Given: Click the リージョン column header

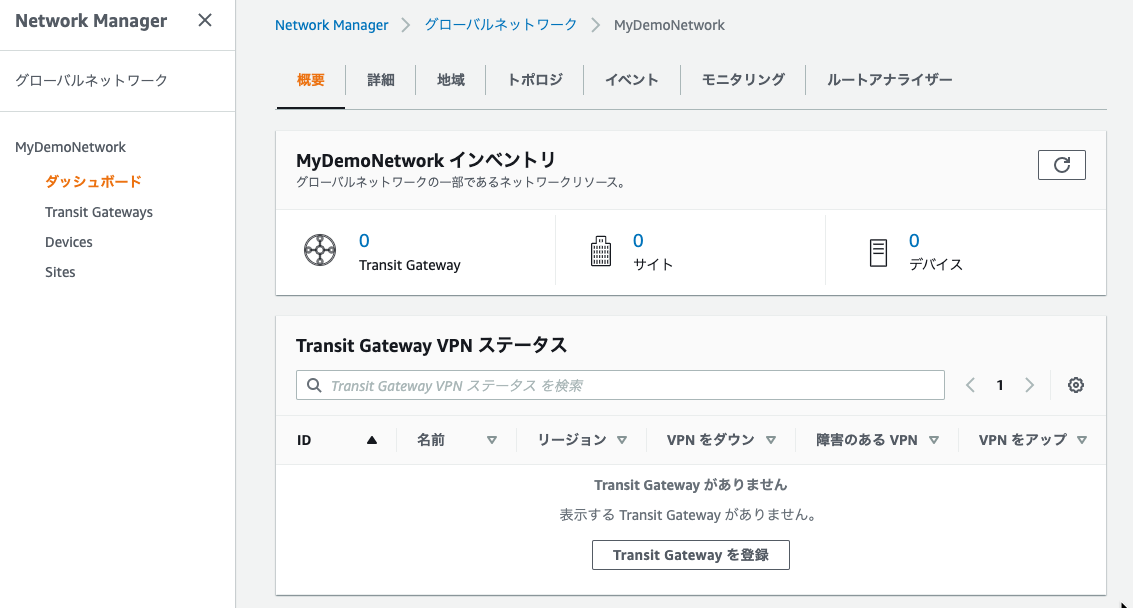Looking at the screenshot, I should tap(572, 440).
